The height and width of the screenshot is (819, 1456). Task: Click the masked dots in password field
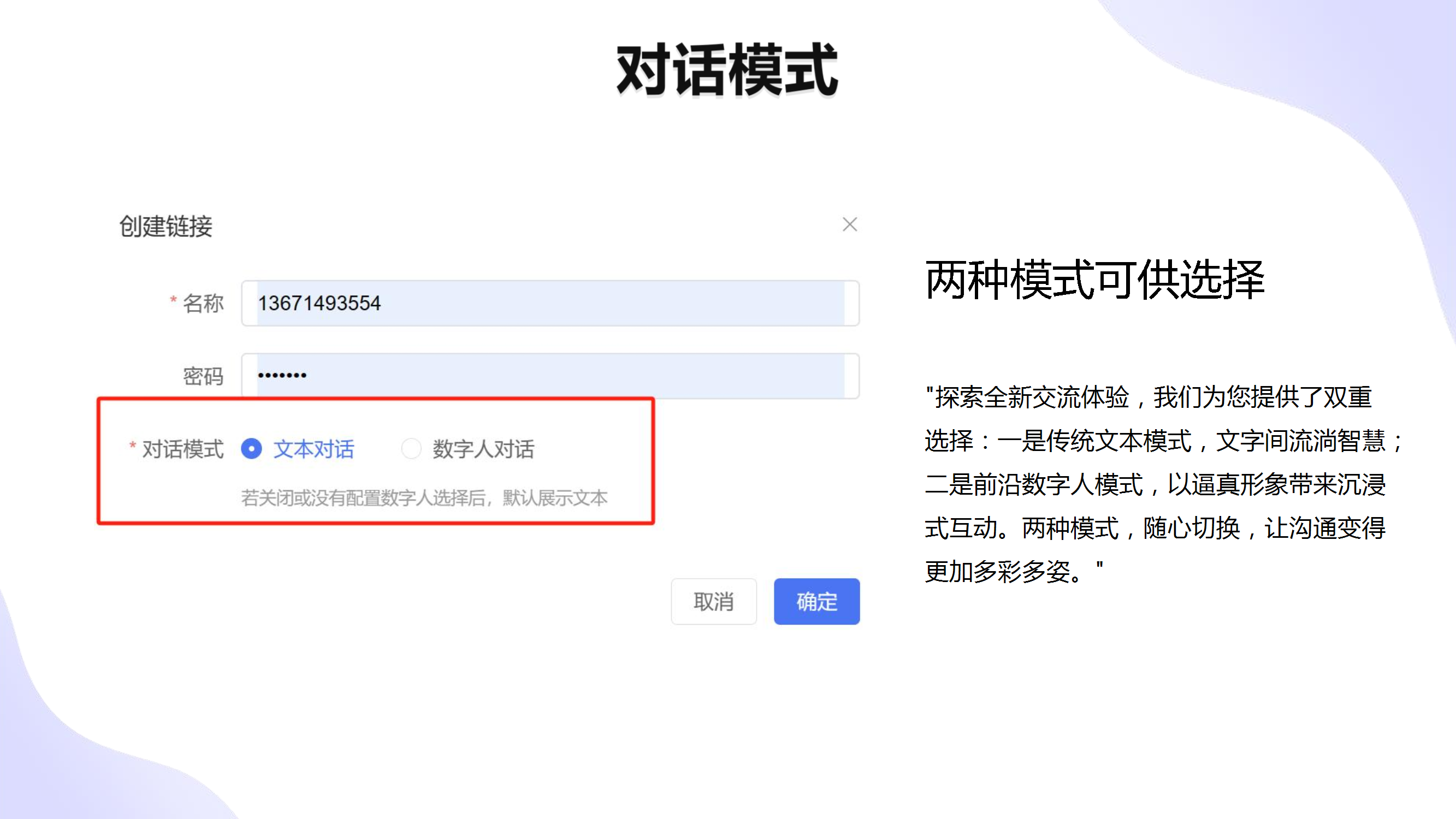pyautogui.click(x=282, y=375)
